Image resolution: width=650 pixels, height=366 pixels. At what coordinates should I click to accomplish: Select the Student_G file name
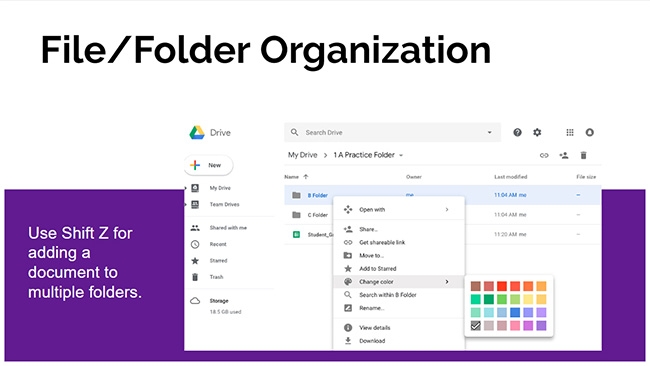pyautogui.click(x=320, y=235)
